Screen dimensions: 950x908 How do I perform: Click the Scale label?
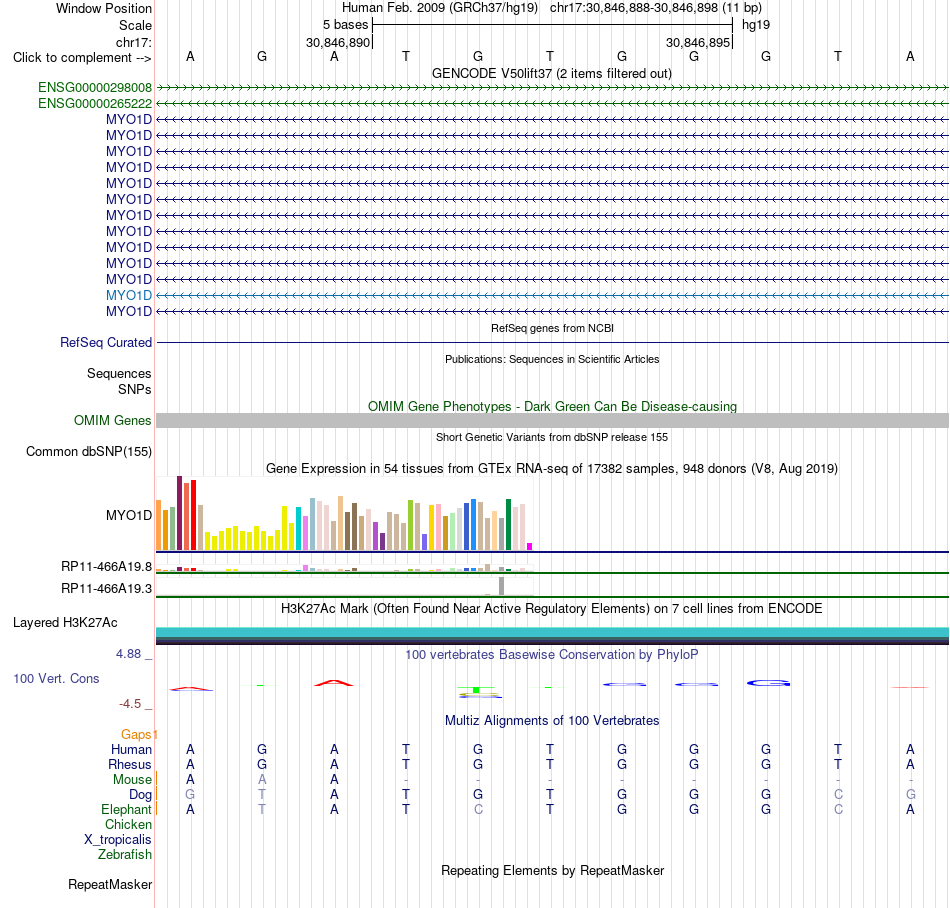[135, 26]
